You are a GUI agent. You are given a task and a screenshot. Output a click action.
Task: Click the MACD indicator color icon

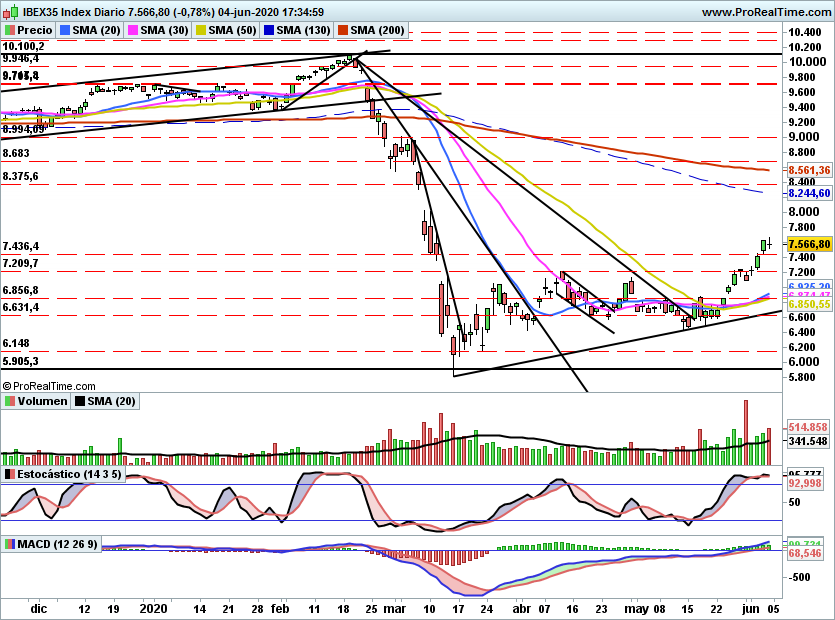click(x=10, y=544)
